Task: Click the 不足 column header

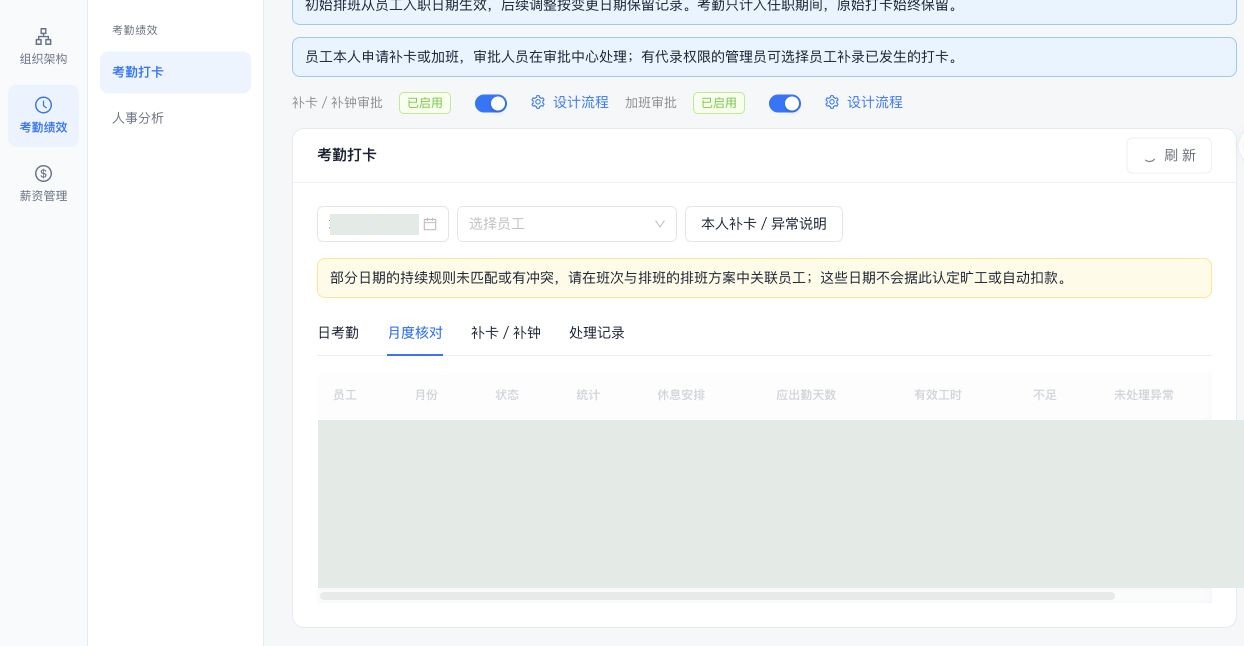Action: 1045,395
